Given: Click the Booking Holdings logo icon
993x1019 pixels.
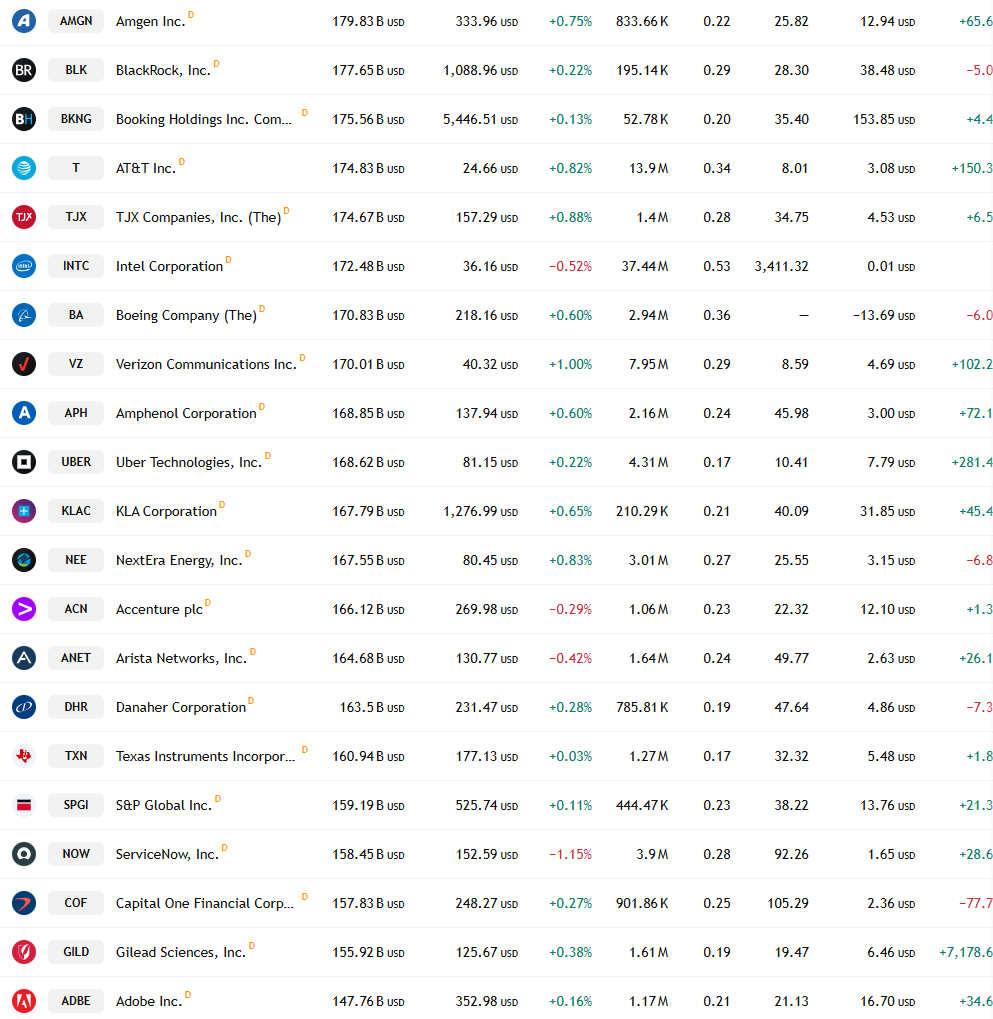Looking at the screenshot, I should click(x=24, y=119).
